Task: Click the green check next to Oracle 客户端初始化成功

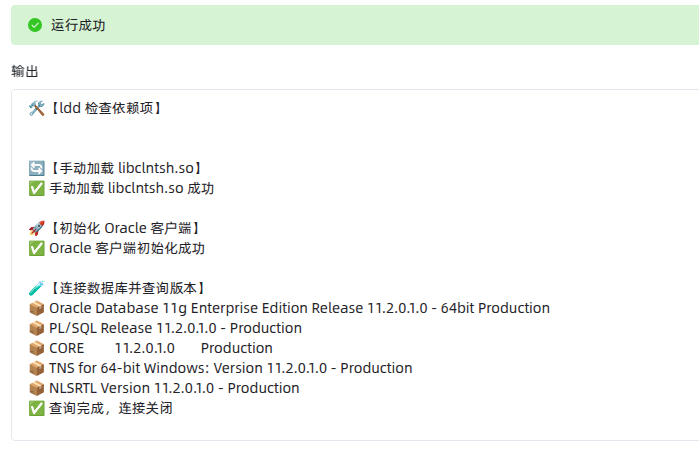Action: (37, 248)
